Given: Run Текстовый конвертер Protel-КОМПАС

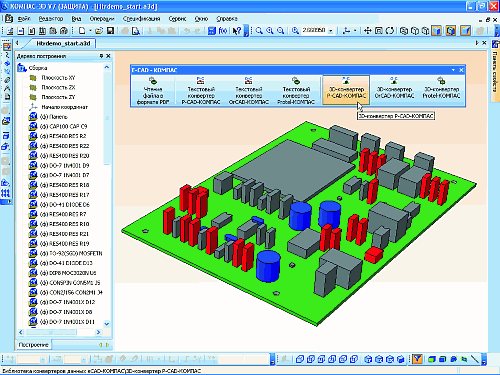Looking at the screenshot, I should 296,91.
